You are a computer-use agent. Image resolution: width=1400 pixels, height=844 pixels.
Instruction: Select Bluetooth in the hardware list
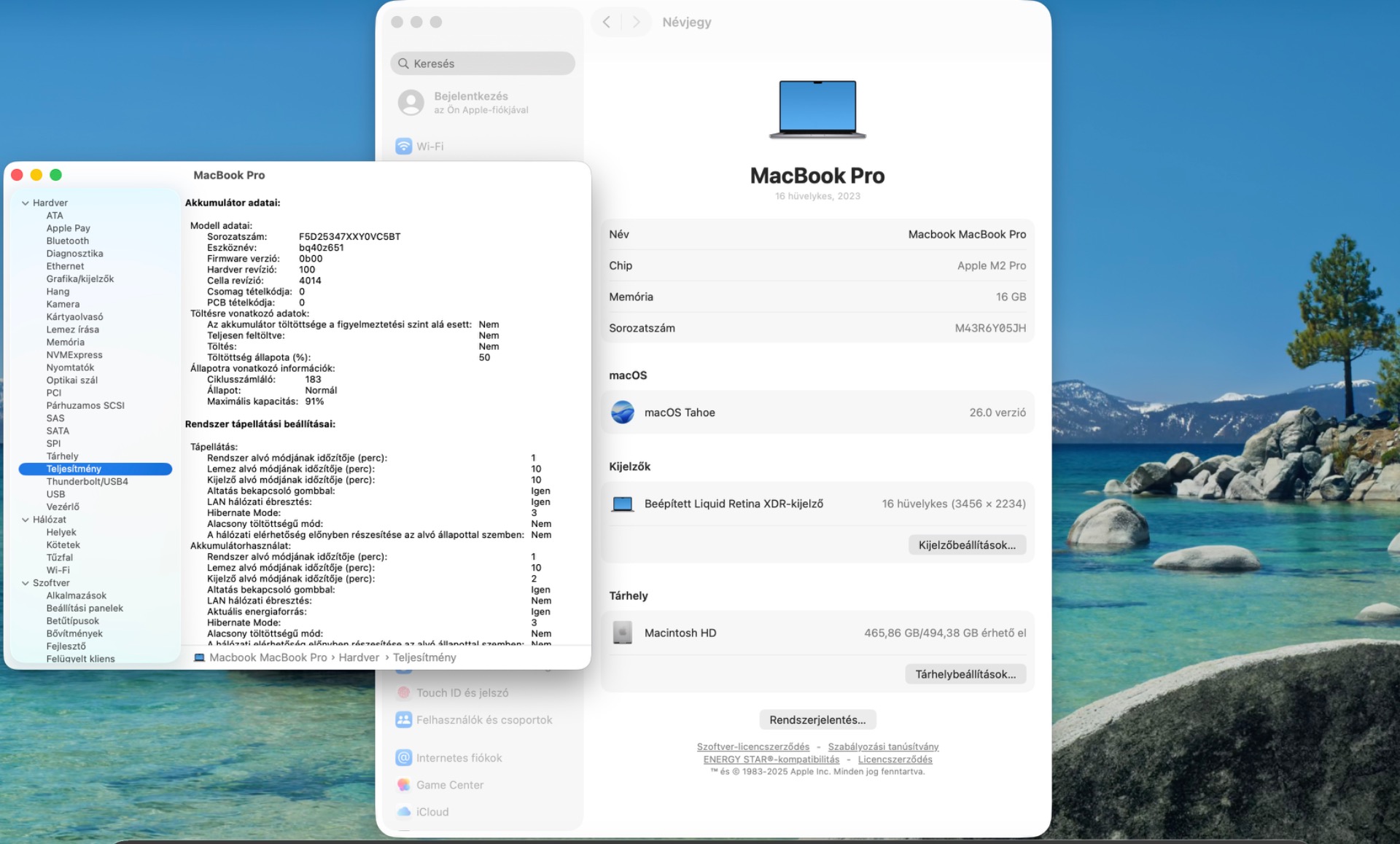68,241
